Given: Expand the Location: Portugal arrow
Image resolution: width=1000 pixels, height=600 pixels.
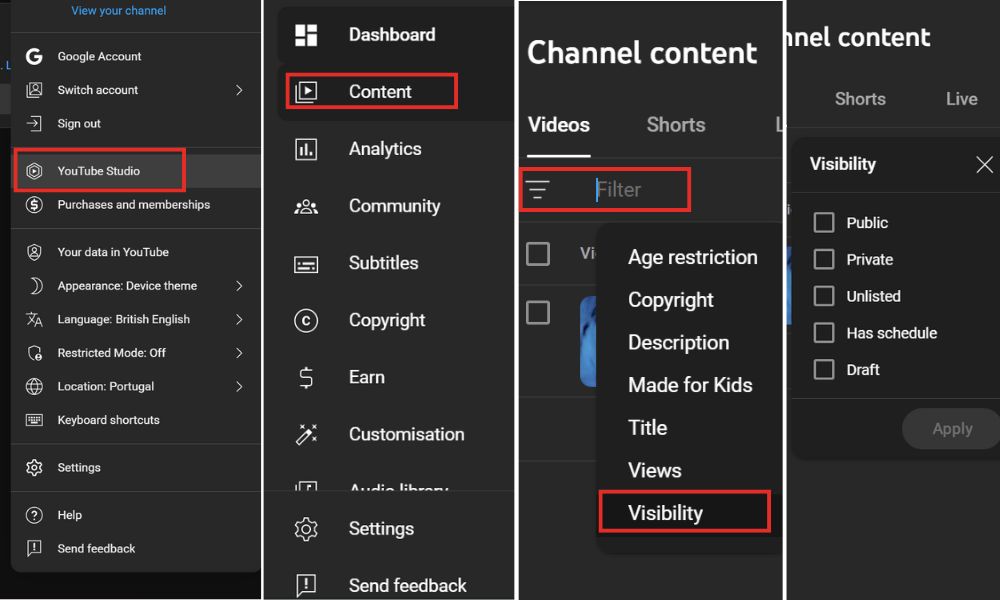Looking at the screenshot, I should [239, 386].
